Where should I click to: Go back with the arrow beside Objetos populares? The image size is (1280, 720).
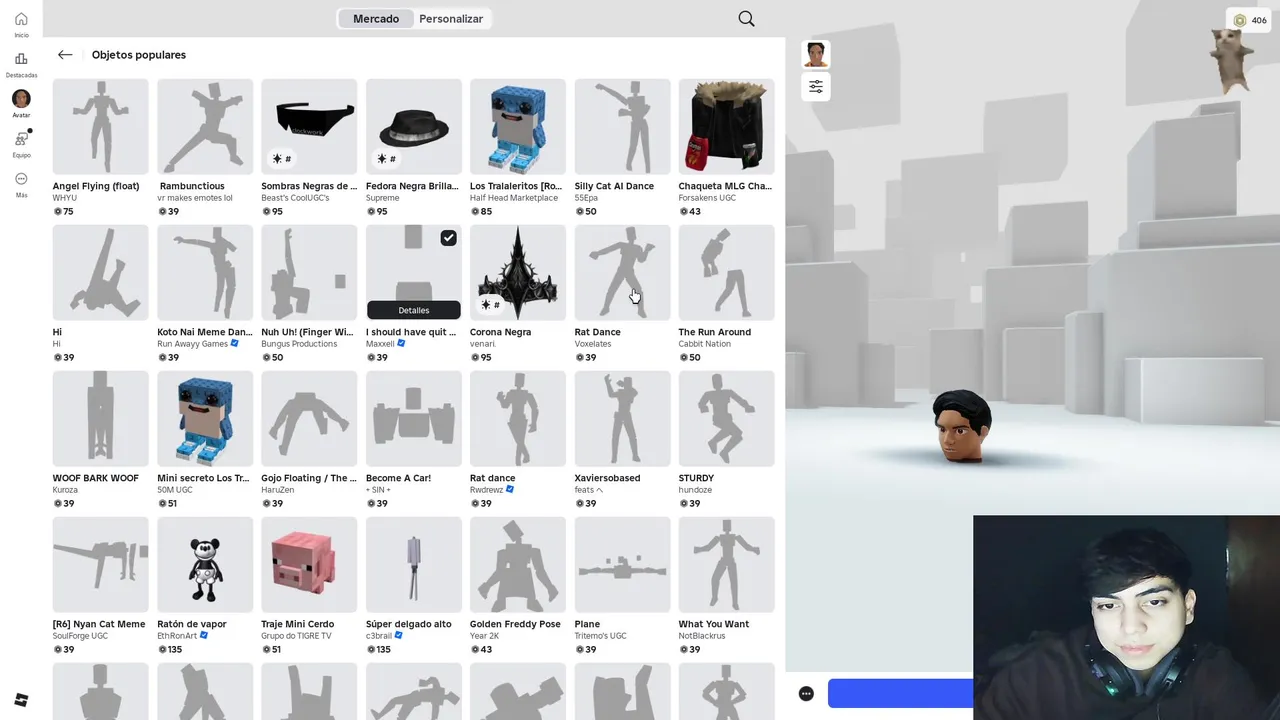click(x=65, y=55)
